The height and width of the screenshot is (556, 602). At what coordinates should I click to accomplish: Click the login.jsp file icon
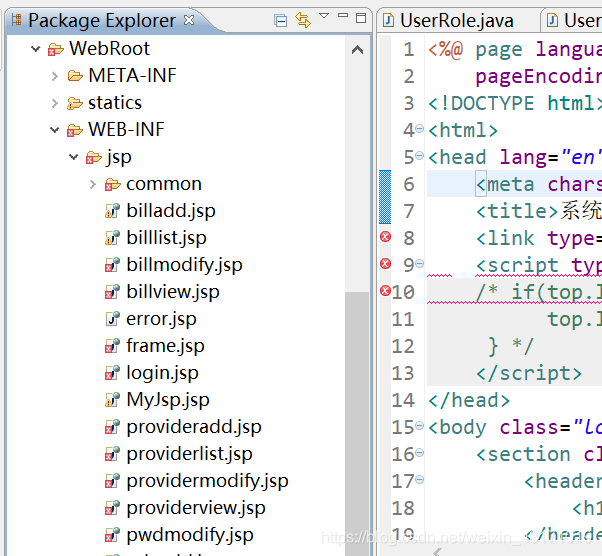click(112, 372)
